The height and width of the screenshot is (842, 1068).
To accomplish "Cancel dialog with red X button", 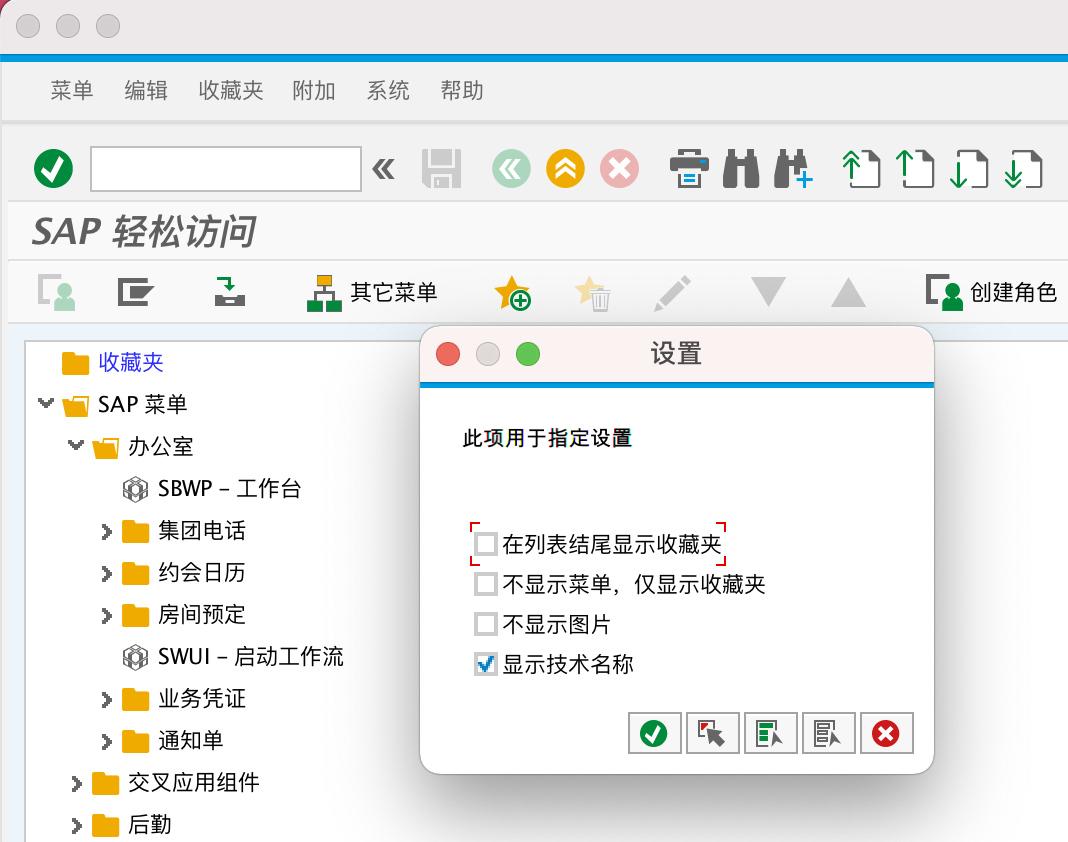I will tap(886, 734).
